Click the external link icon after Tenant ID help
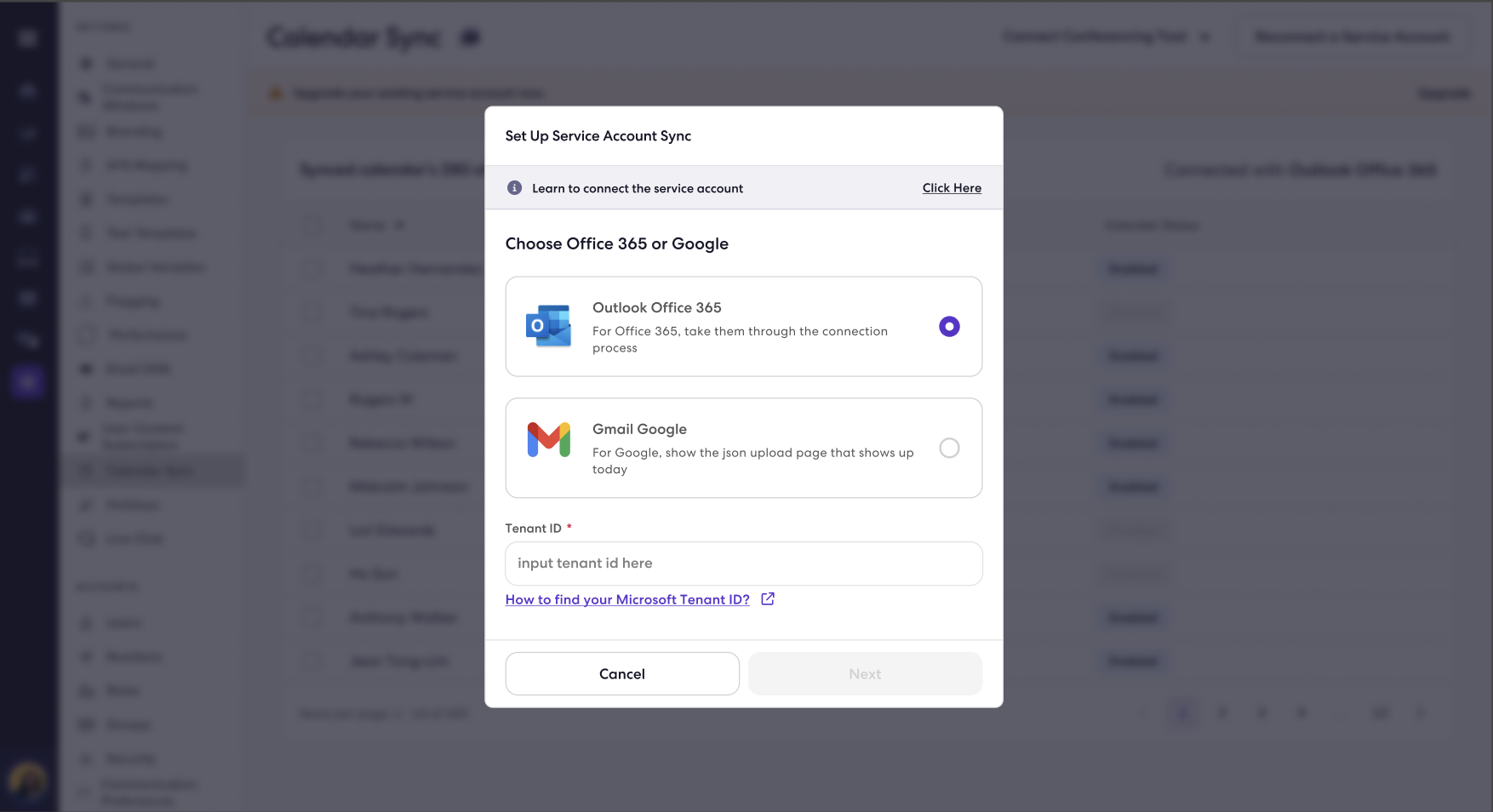This screenshot has height=812, width=1493. point(768,598)
